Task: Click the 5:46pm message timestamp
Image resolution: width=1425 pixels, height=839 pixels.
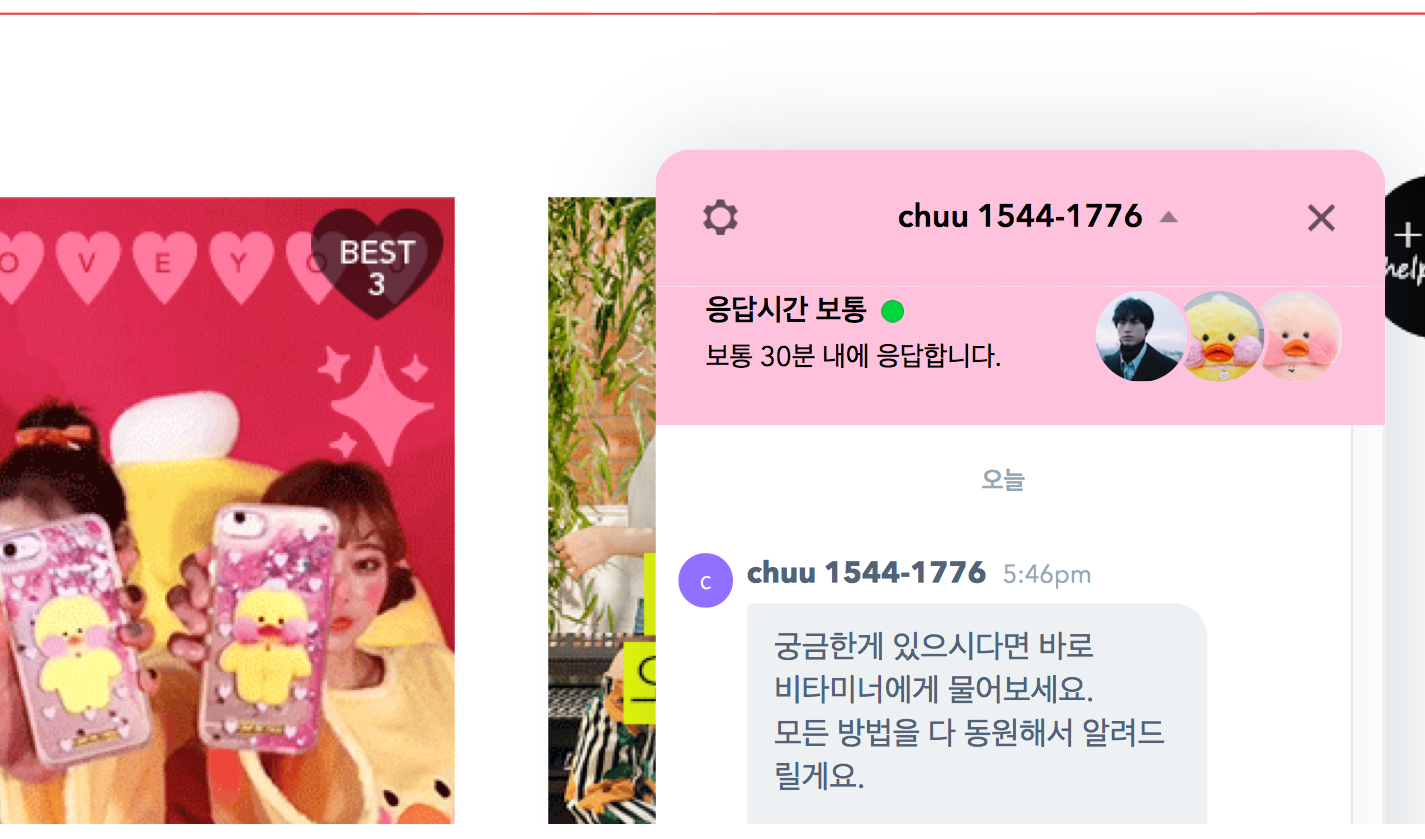Action: click(1047, 575)
